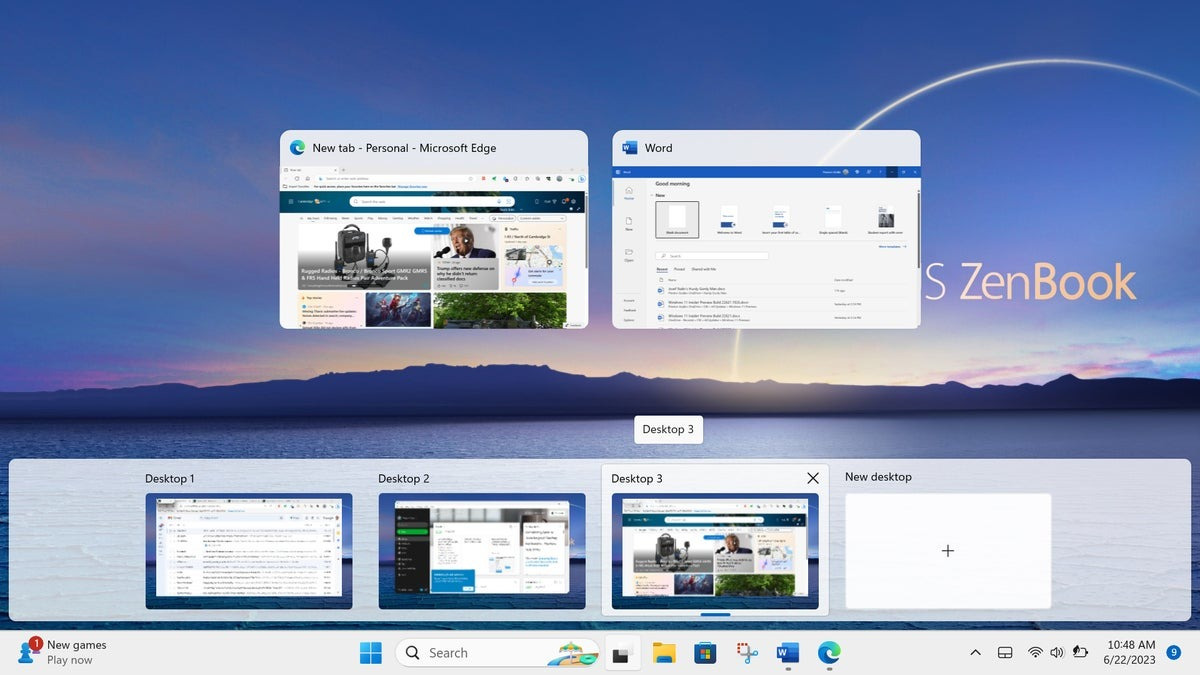The image size is (1200, 675).
Task: Show hidden system tray icons chevron
Action: (975, 653)
